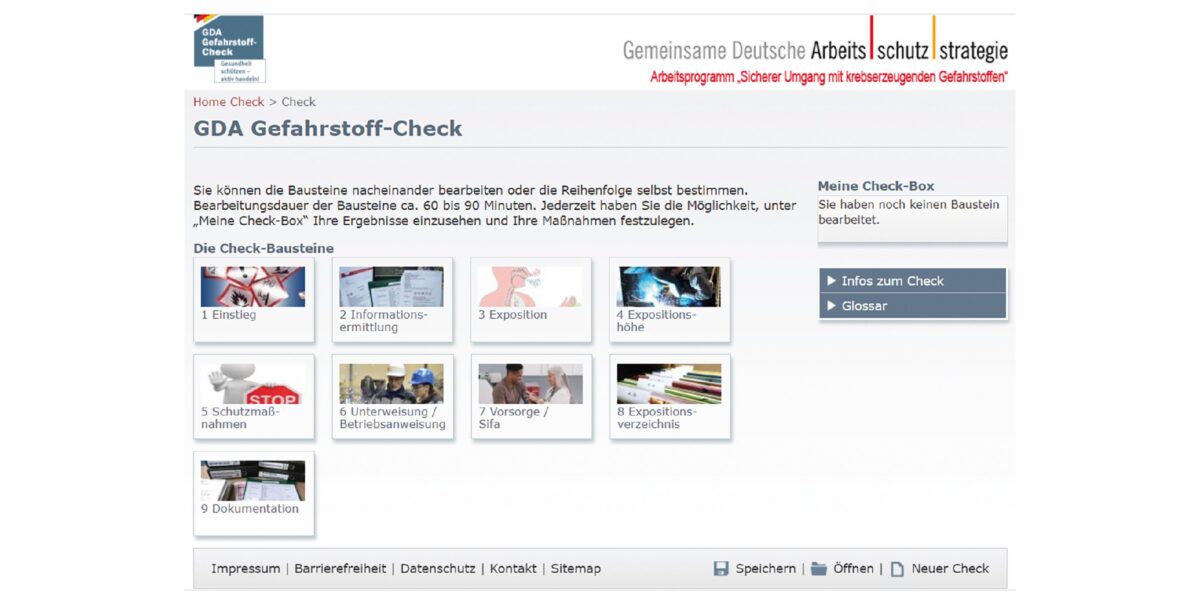Open the Barrierefreiheit footer link

[340, 569]
